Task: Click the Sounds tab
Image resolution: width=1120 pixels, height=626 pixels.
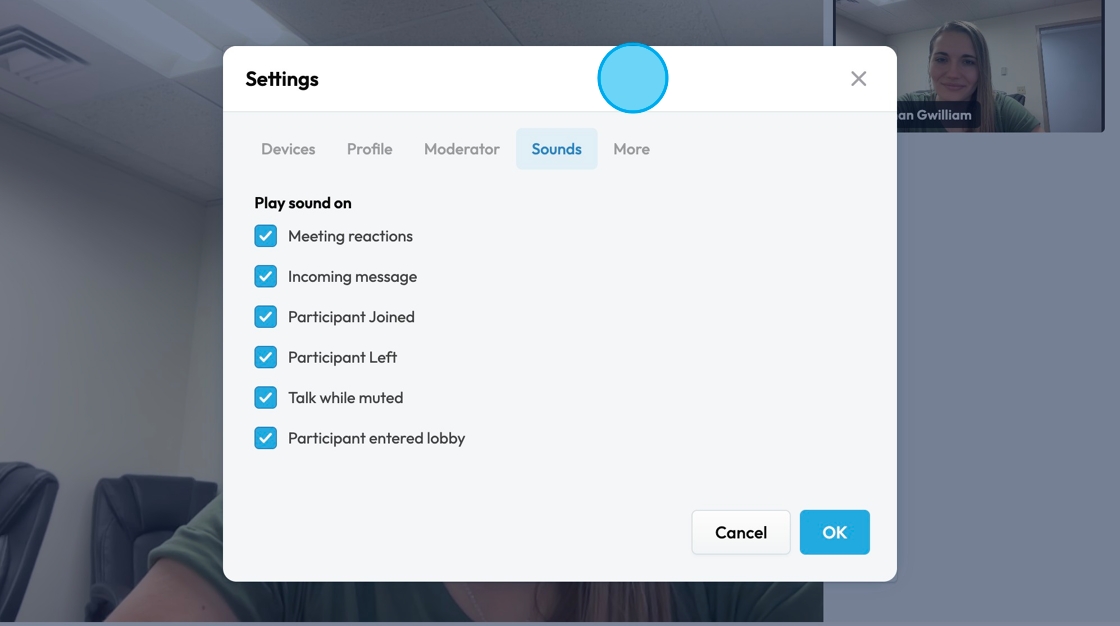Action: pos(556,149)
